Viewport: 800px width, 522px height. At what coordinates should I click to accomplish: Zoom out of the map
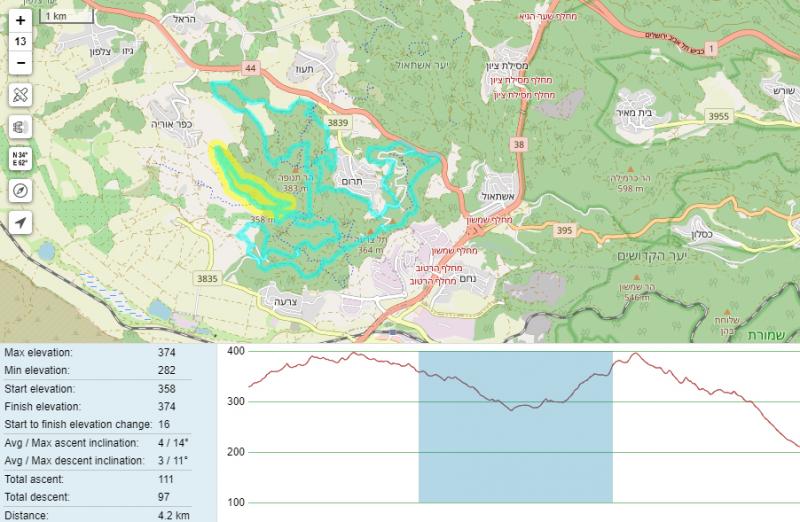tap(20, 63)
